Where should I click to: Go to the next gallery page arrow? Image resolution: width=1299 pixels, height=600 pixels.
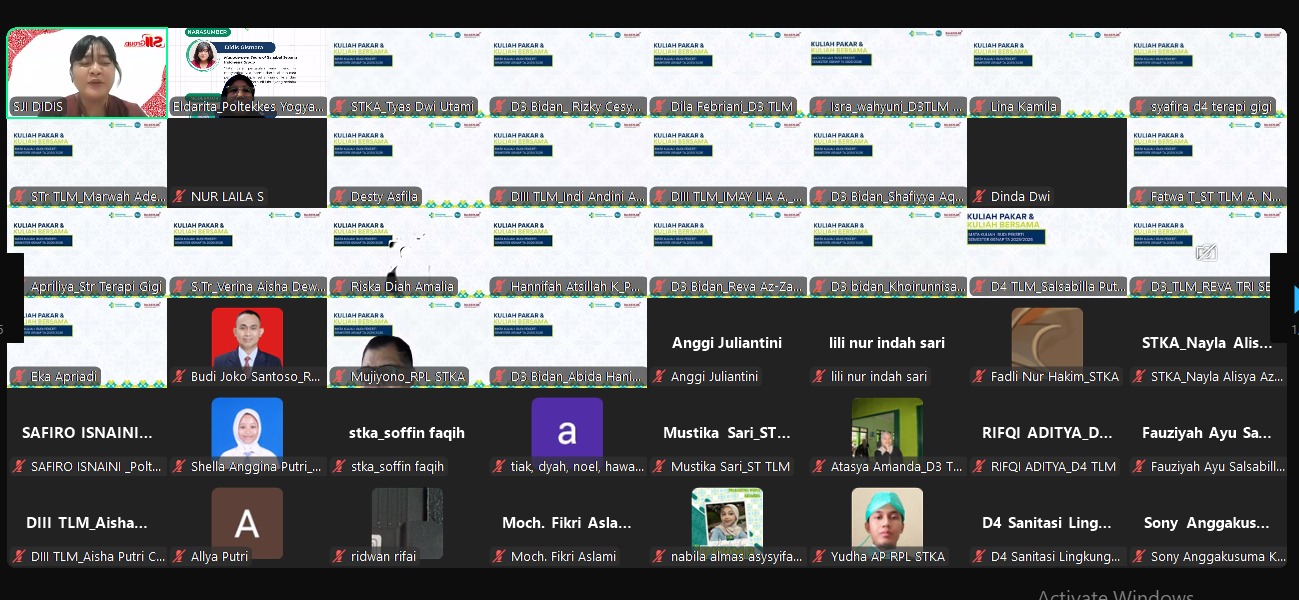(x=1294, y=299)
